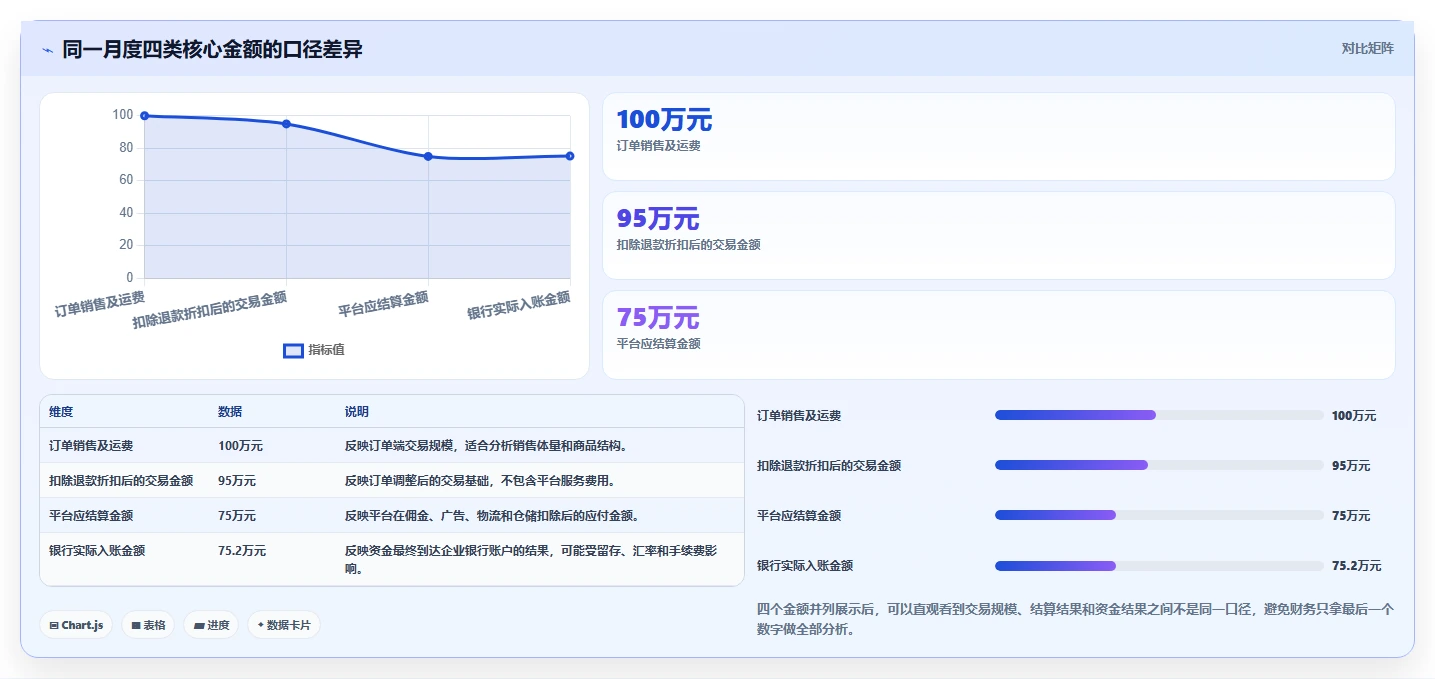The image size is (1435, 679).
Task: Click the 平台应结算金额 progress bar
Action: click(x=1159, y=515)
